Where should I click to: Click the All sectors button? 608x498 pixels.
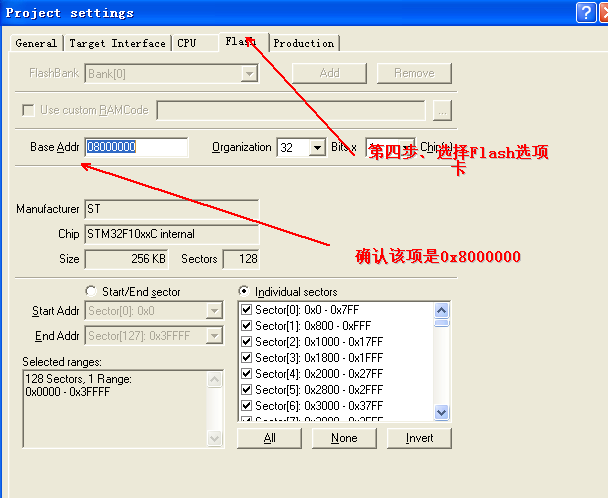click(x=269, y=438)
